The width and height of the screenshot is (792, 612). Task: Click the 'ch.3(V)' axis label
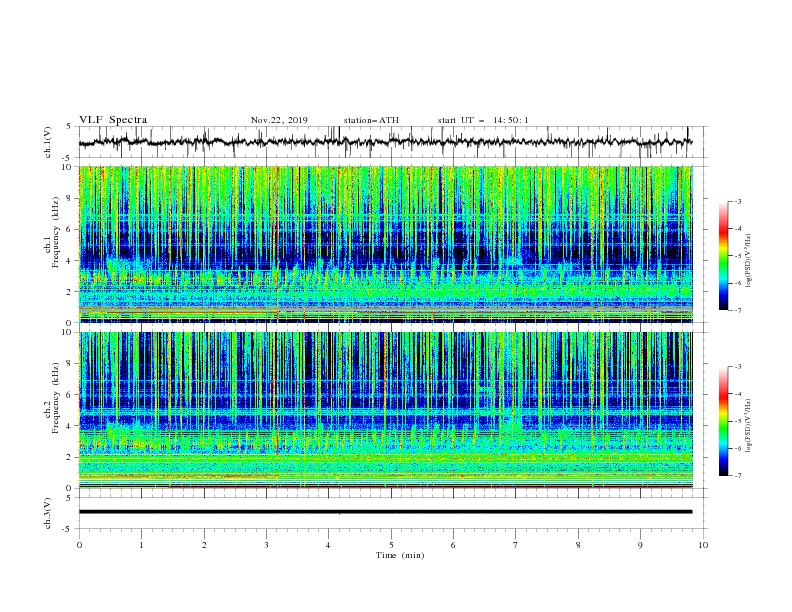click(x=48, y=513)
